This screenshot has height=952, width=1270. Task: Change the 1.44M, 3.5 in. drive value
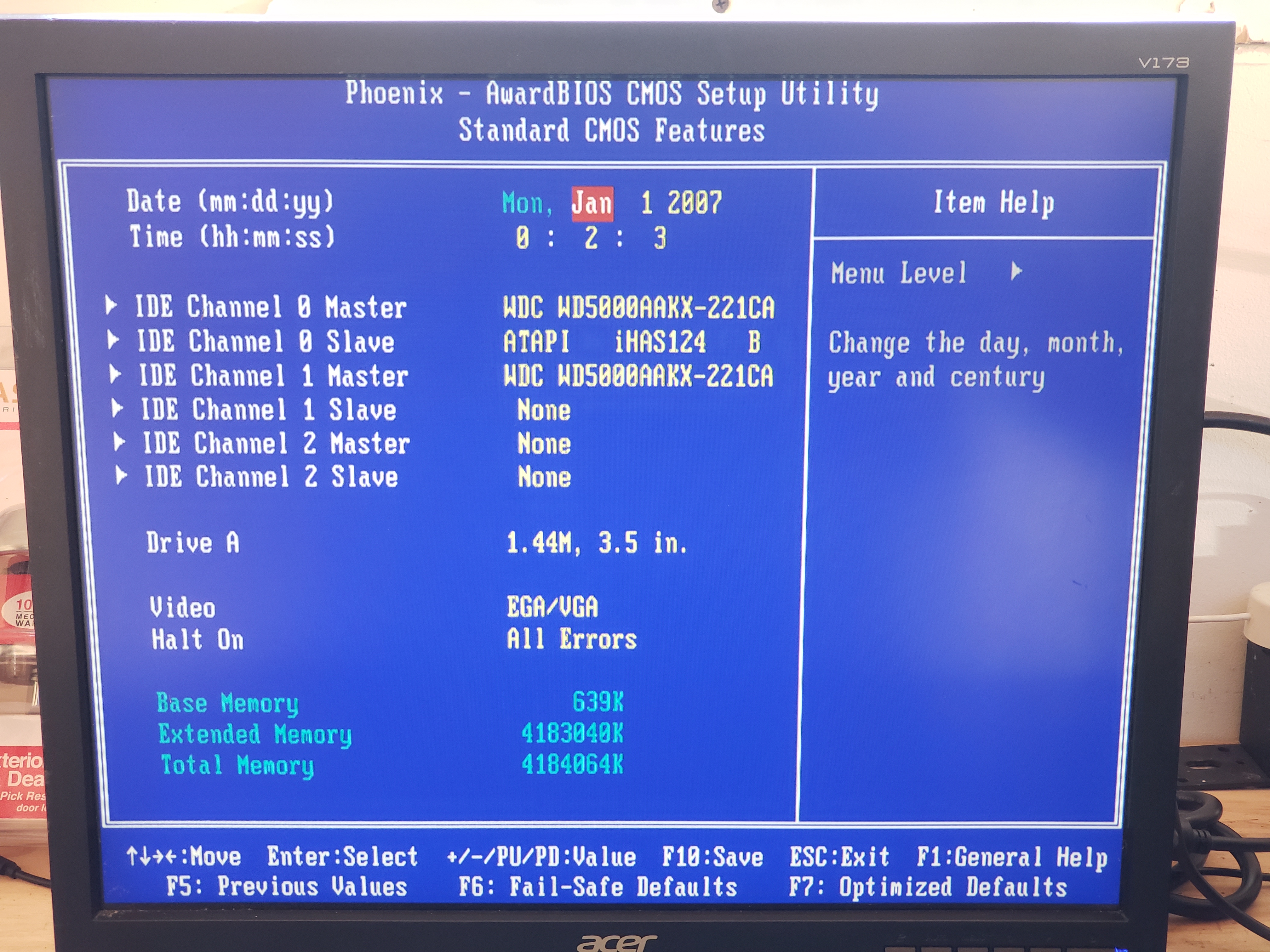tap(597, 542)
